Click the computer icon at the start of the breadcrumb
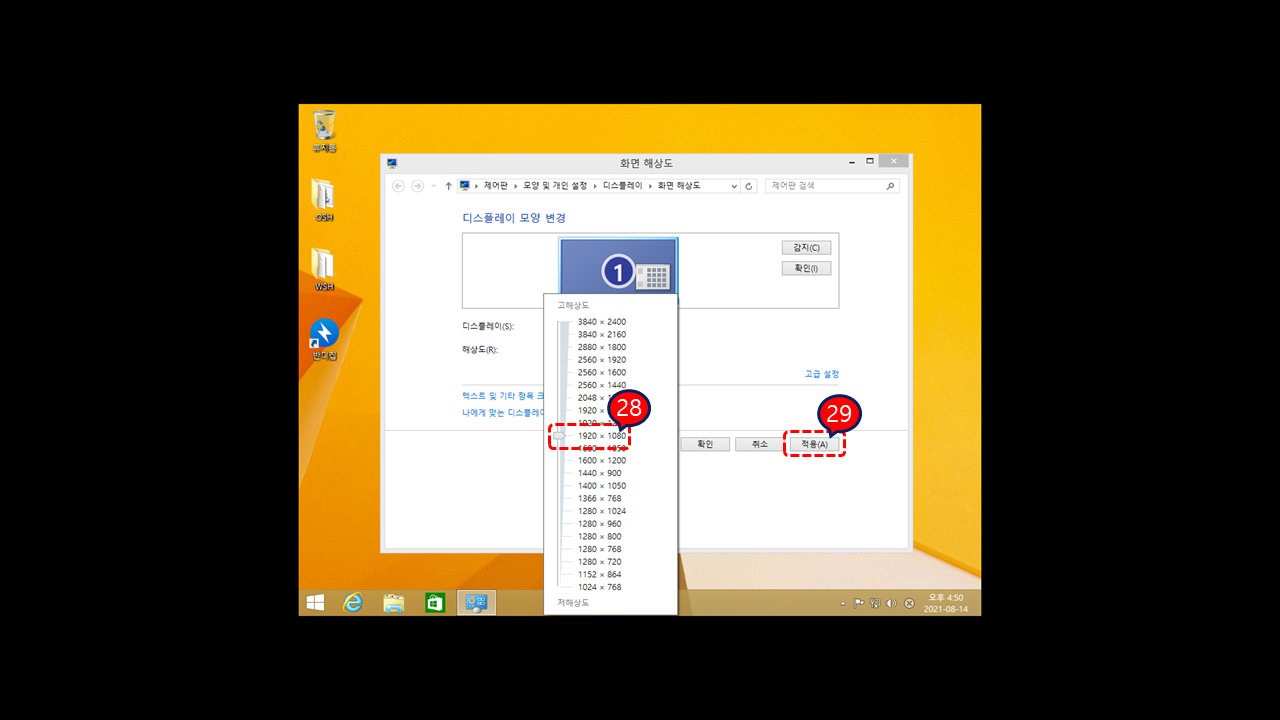Viewport: 1280px width, 720px height. coord(465,186)
